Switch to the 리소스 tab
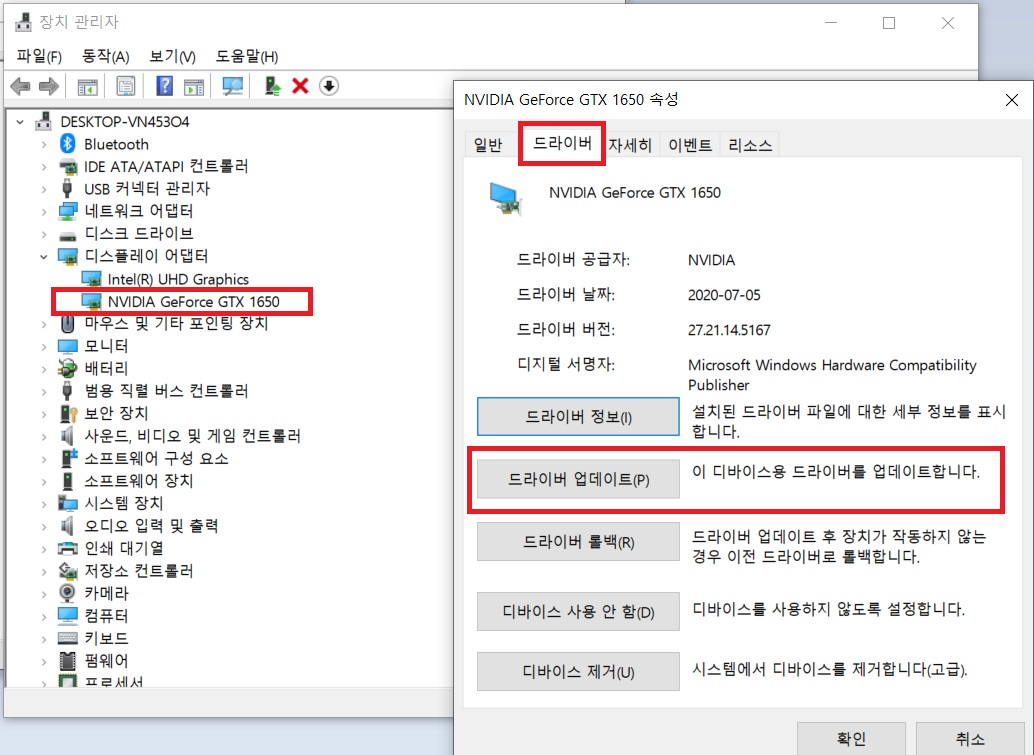Image resolution: width=1034 pixels, height=755 pixels. pos(750,144)
